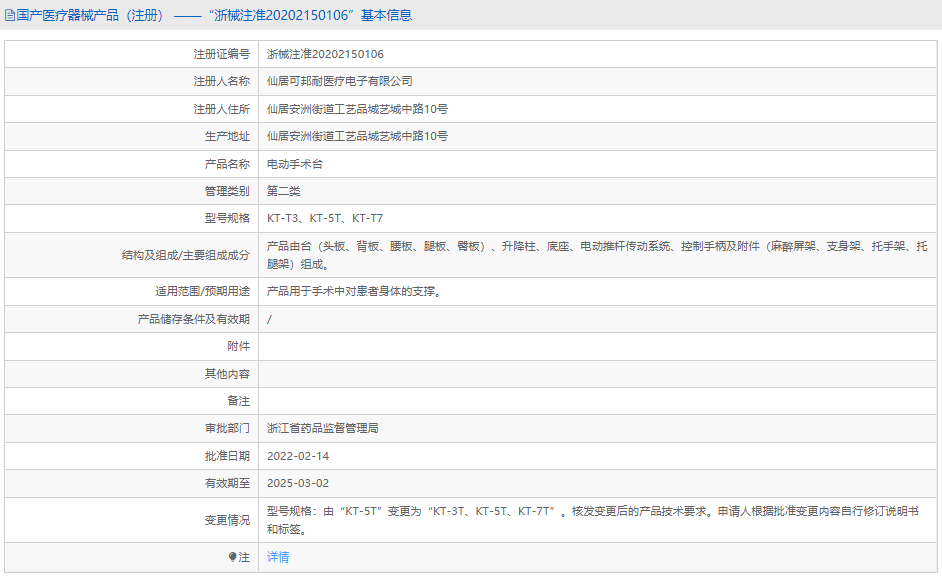Viewport: 942px width, 576px height.
Task: Click the 注册人名称 label
Action: pos(222,81)
